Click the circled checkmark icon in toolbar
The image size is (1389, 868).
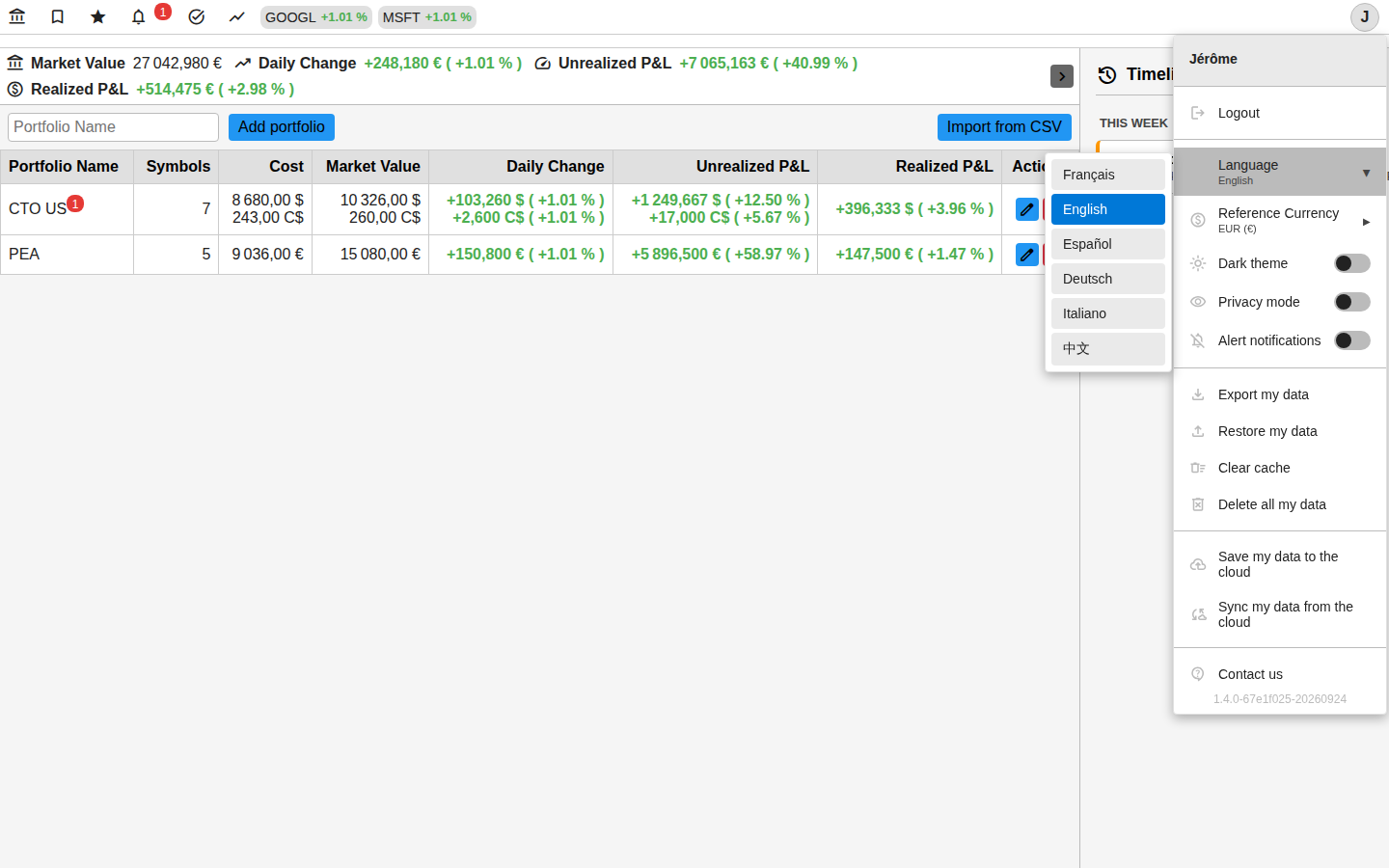[197, 16]
